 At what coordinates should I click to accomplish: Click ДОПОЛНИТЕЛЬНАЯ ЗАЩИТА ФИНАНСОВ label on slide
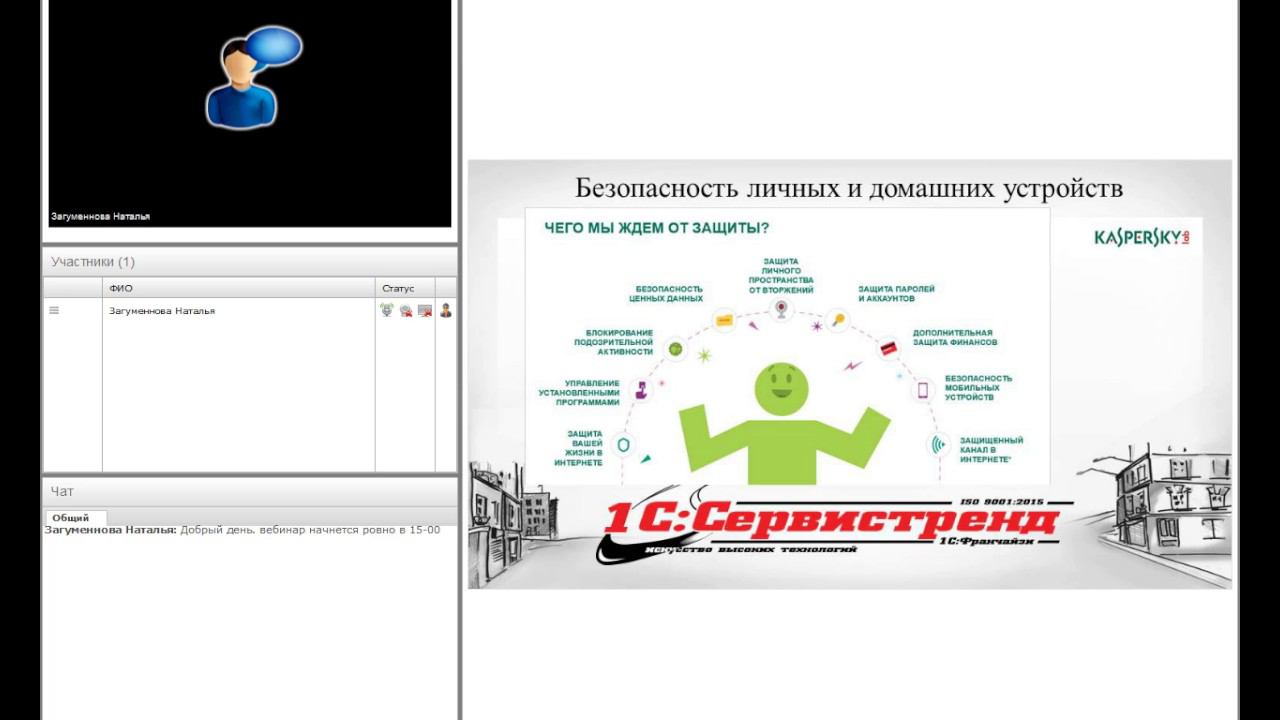(954, 338)
